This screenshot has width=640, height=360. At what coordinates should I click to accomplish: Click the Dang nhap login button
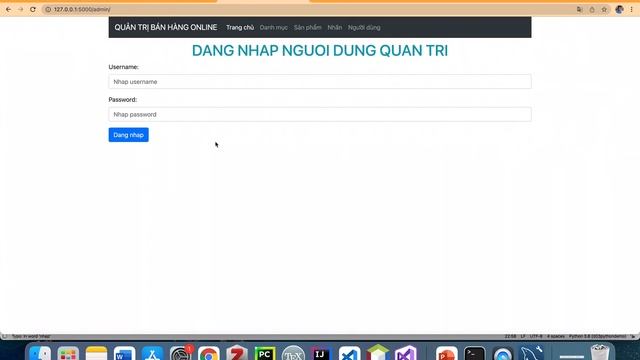(129, 135)
